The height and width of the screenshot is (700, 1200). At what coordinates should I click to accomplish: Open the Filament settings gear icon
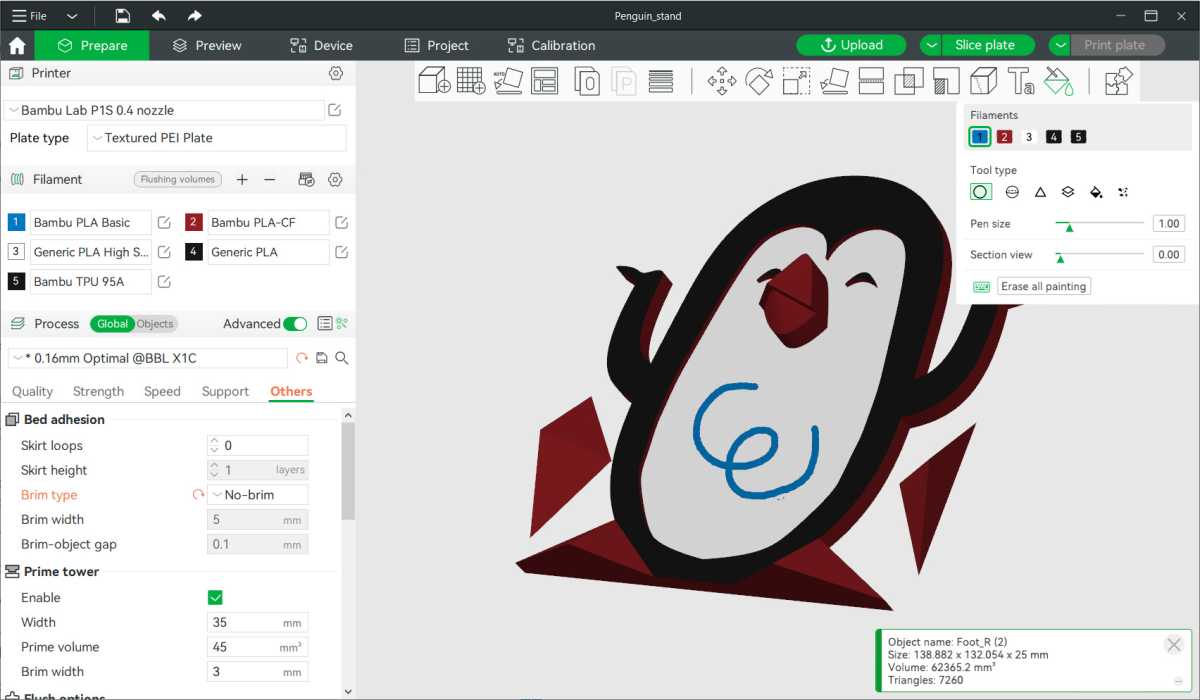336,179
